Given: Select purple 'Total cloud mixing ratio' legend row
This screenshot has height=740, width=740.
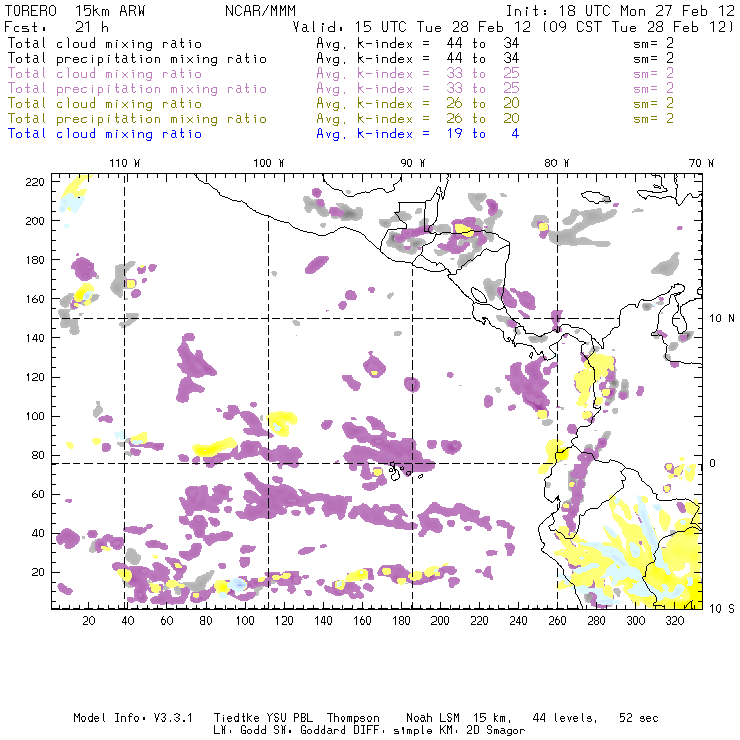Looking at the screenshot, I should [x=341, y=74].
